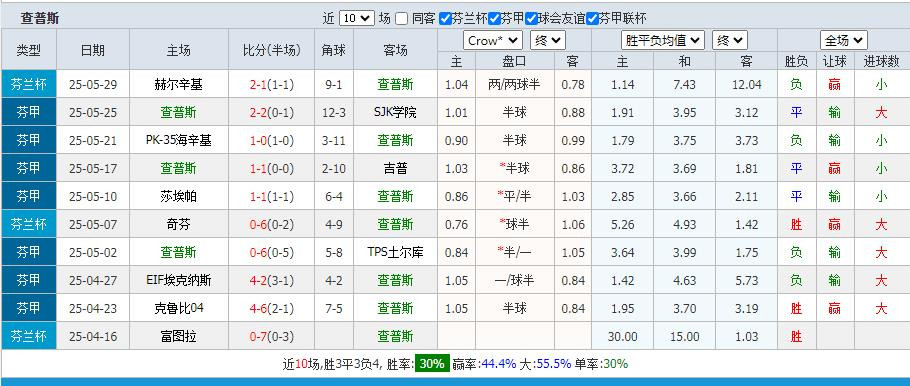Open the SJK学院 away team link

[x=395, y=113]
